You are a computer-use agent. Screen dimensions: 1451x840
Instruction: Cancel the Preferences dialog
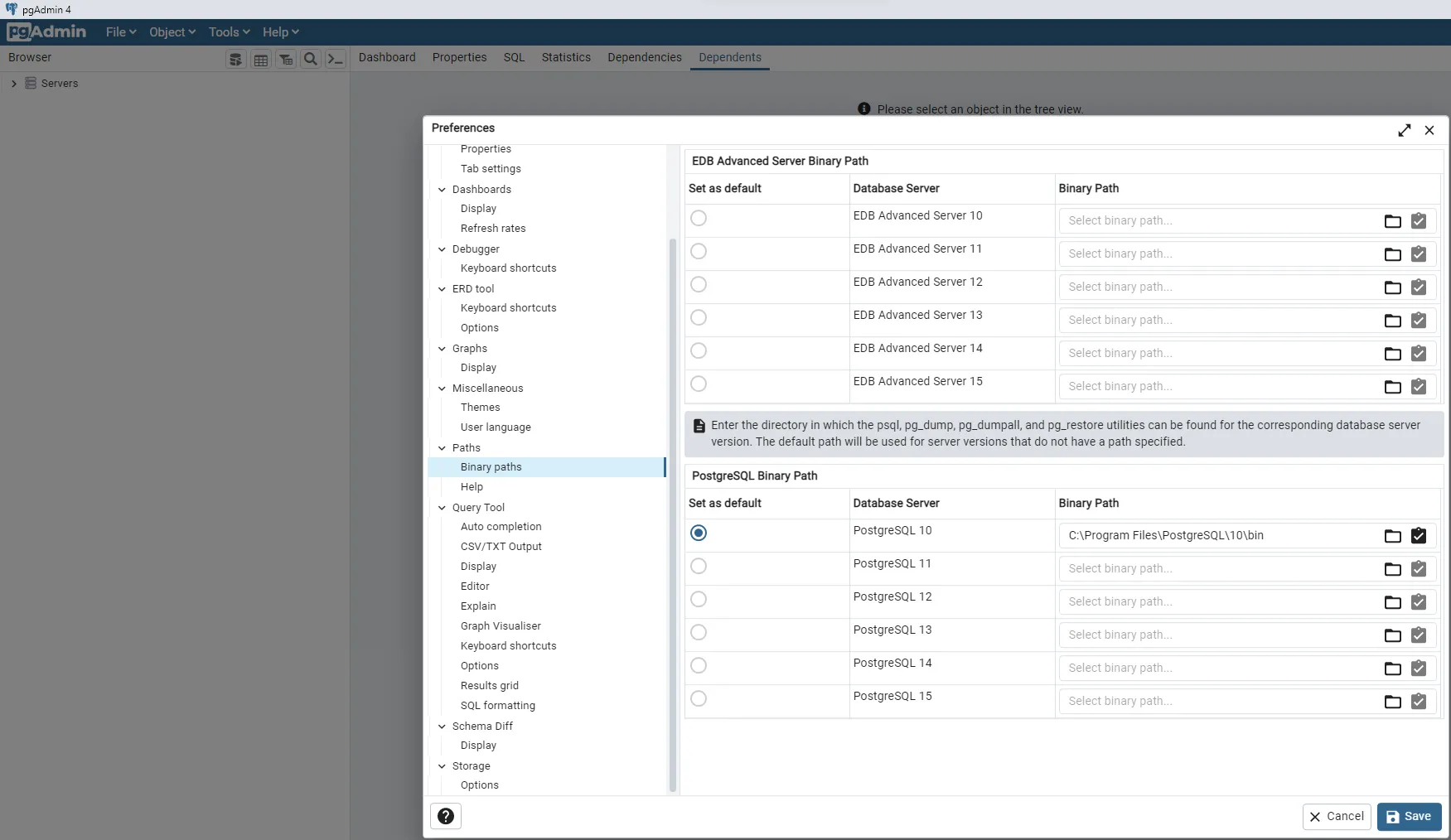(1336, 816)
